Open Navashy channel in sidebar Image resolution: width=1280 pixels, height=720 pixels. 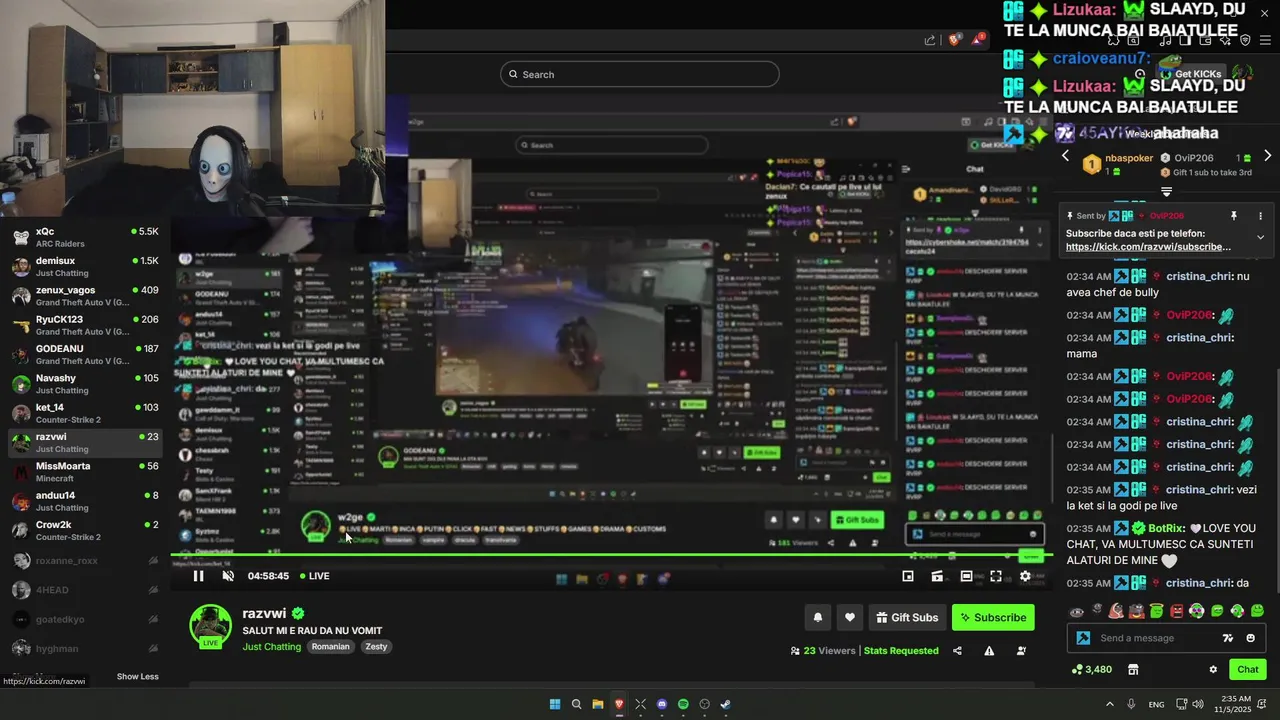click(x=84, y=384)
